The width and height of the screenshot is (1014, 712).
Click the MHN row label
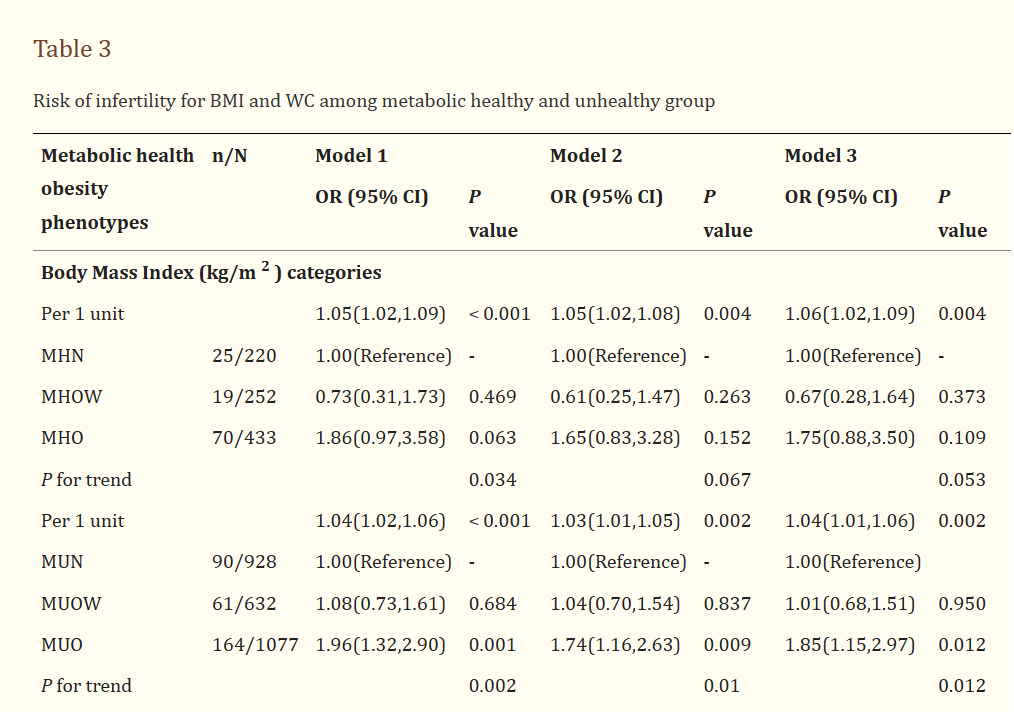coord(61,356)
